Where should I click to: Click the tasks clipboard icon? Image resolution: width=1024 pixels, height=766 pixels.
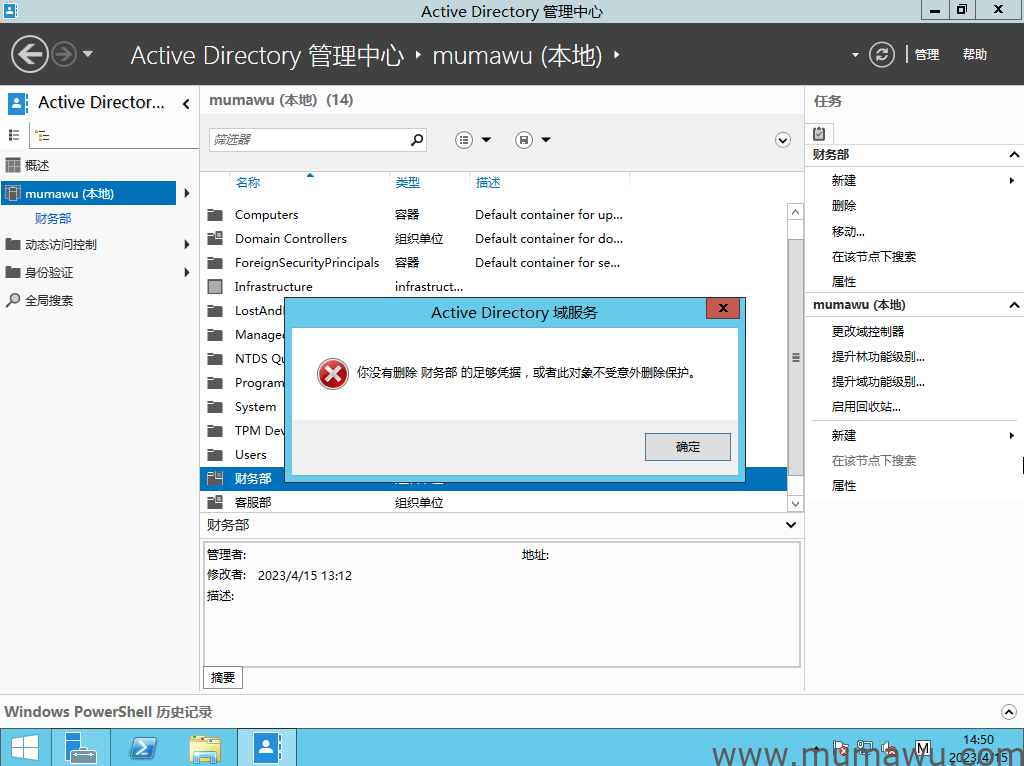point(819,134)
